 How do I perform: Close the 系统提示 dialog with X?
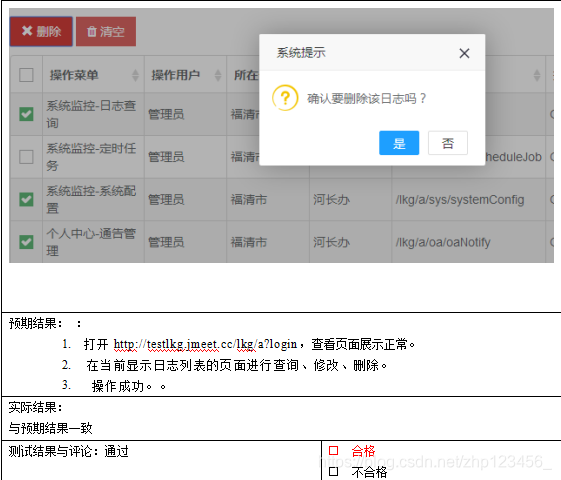point(464,53)
